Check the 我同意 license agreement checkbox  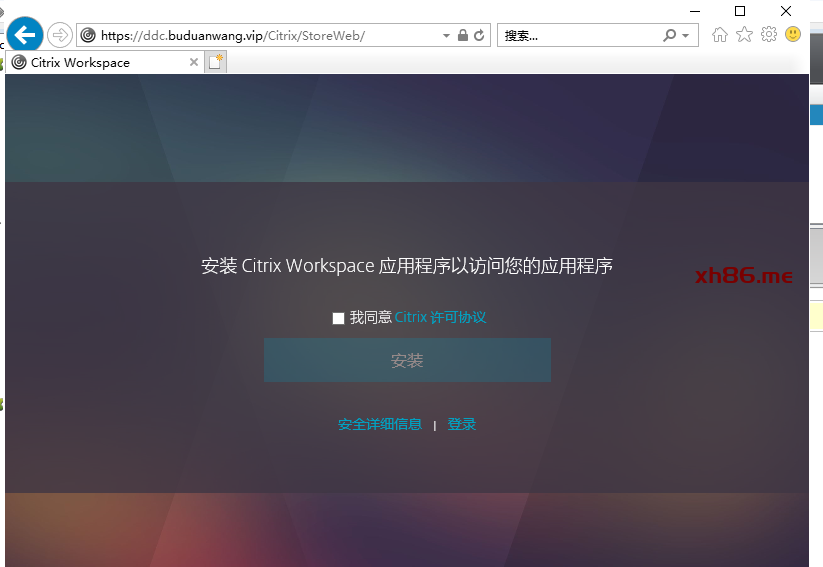point(339,318)
